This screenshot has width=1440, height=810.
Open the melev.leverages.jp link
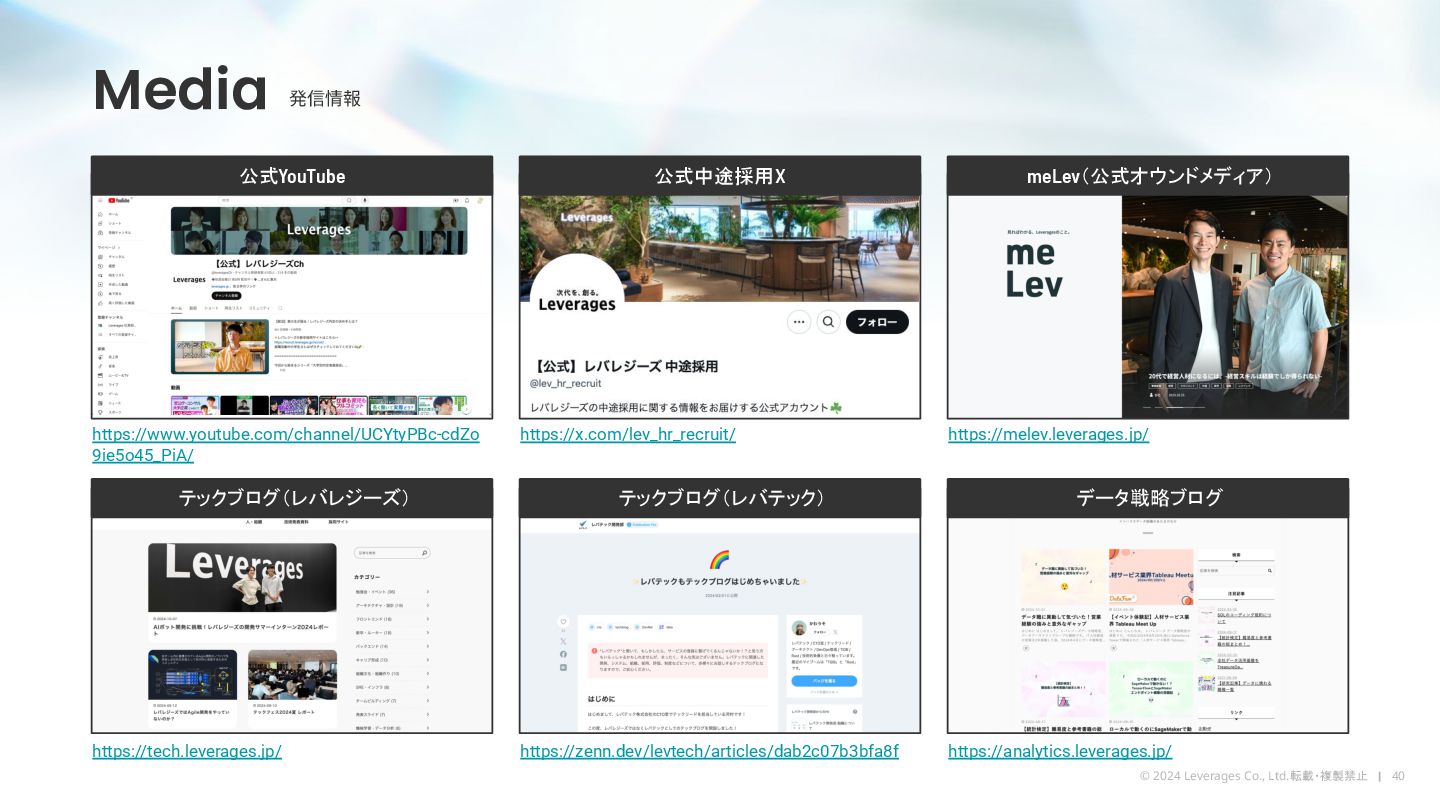pyautogui.click(x=1048, y=434)
